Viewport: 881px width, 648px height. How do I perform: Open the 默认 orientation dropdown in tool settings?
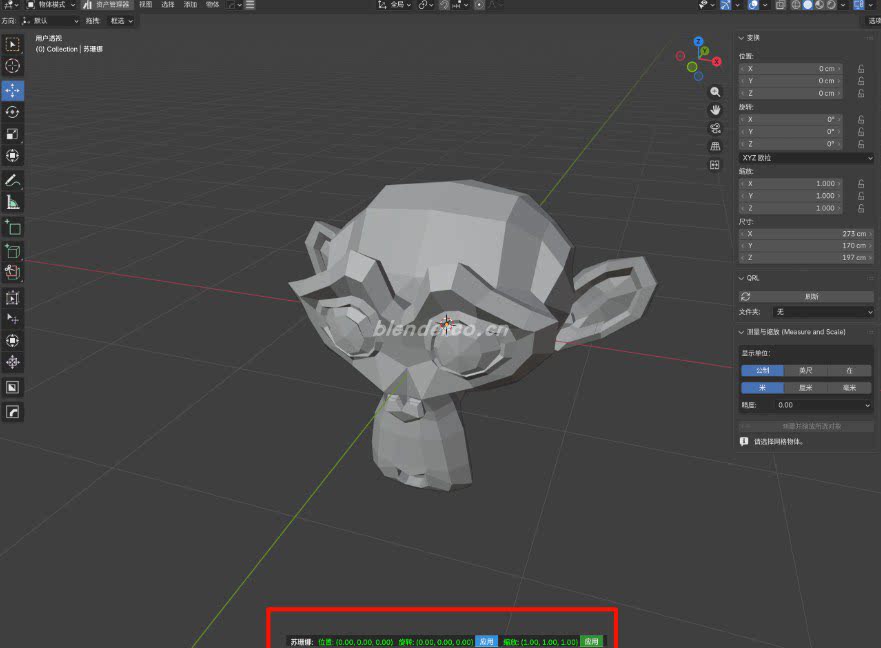[51, 21]
